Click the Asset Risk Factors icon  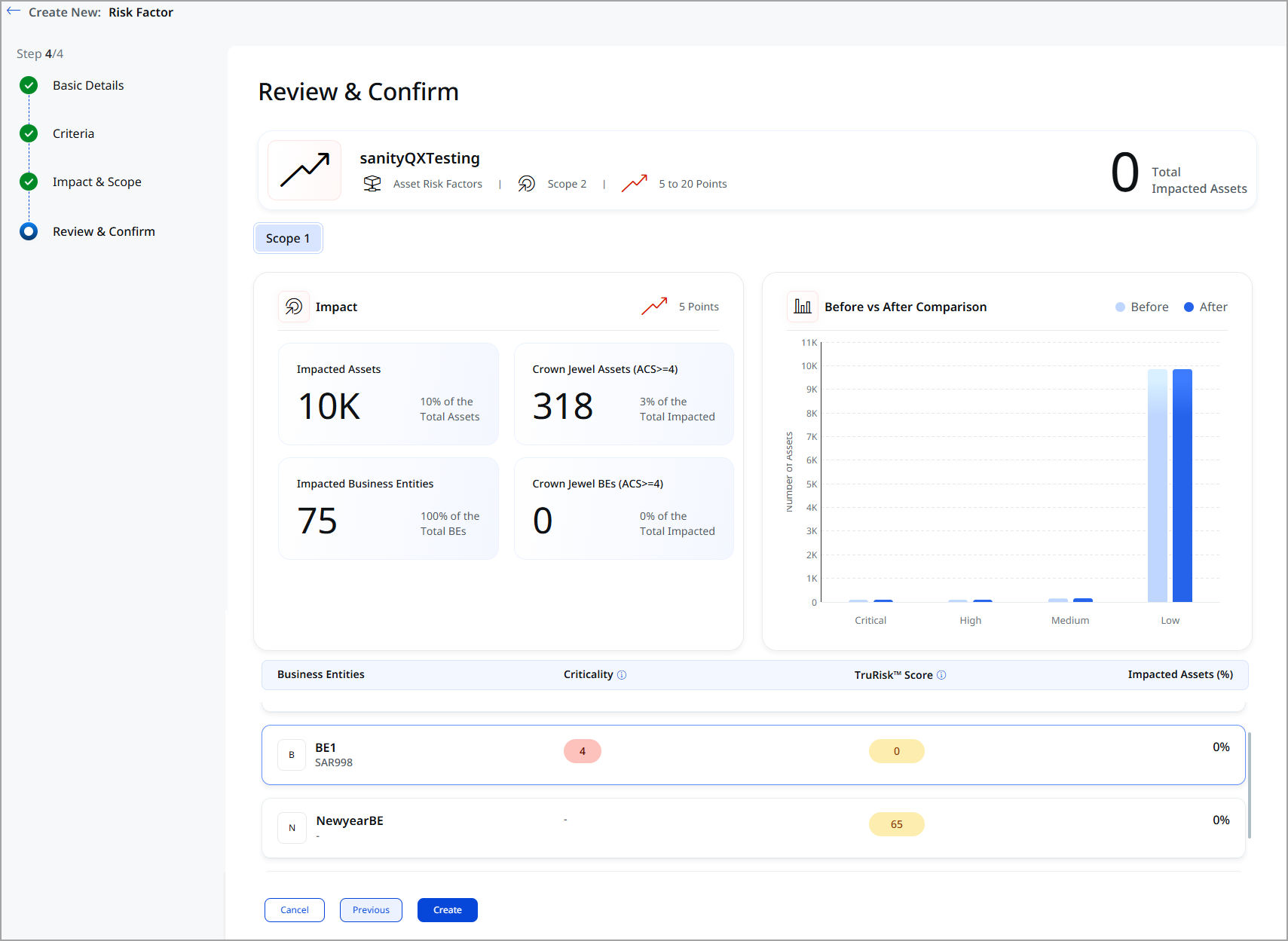pos(372,184)
